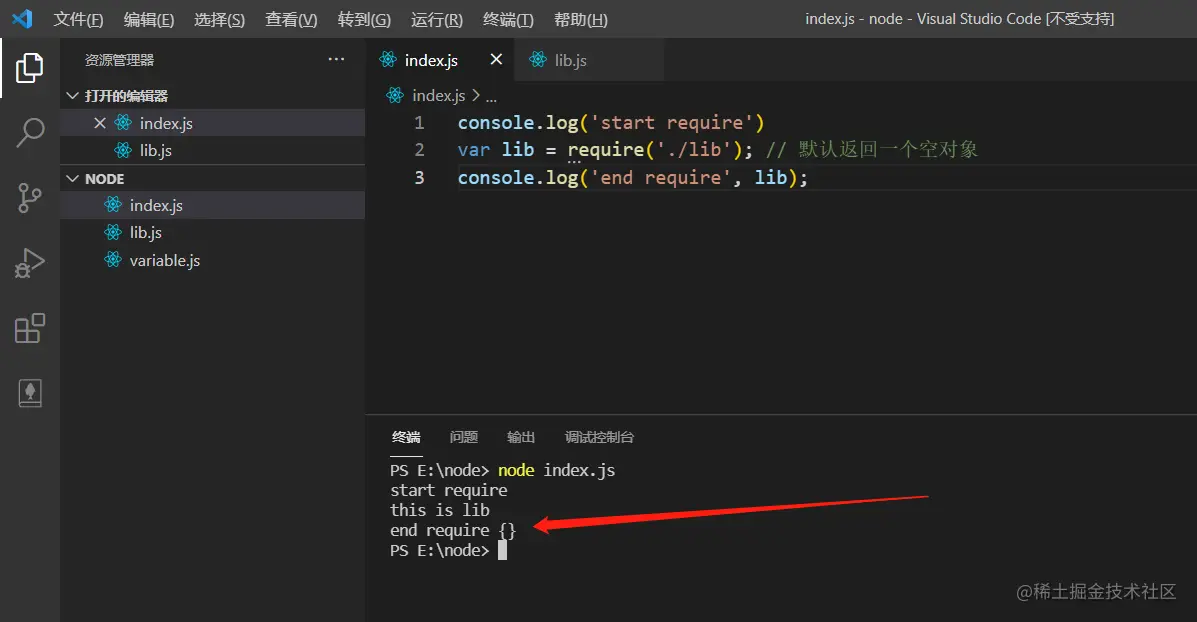Close index.js in open editors list
This screenshot has height=622, width=1197.
(x=99, y=123)
